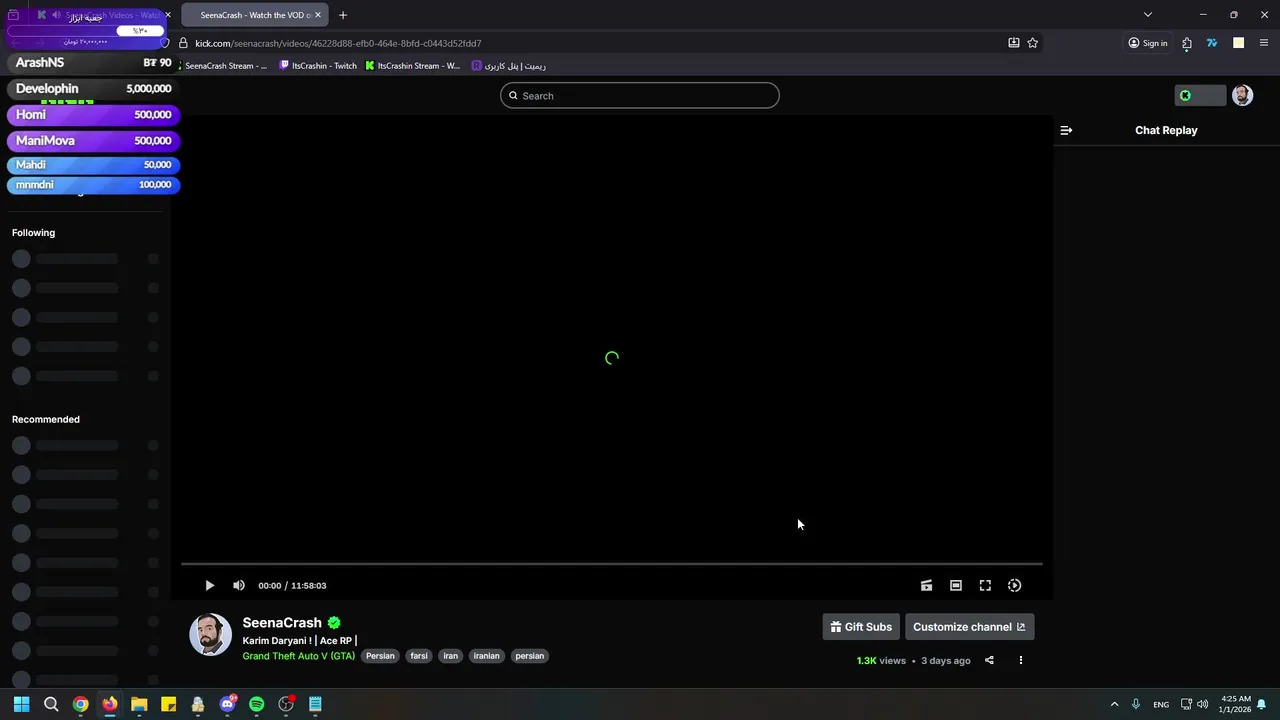Open ItsCrashin Stream Kick bookmark

(412, 66)
